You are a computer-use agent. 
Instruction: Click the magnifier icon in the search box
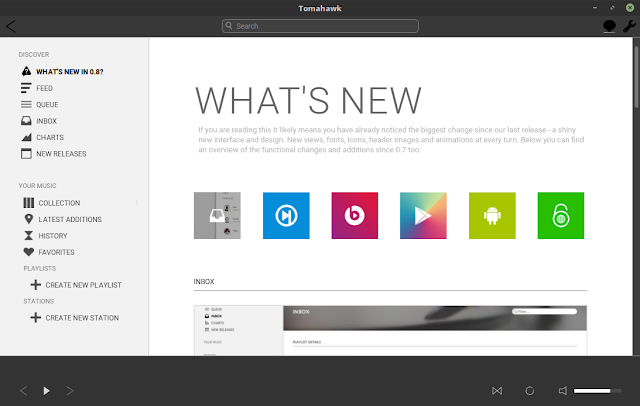[x=229, y=26]
